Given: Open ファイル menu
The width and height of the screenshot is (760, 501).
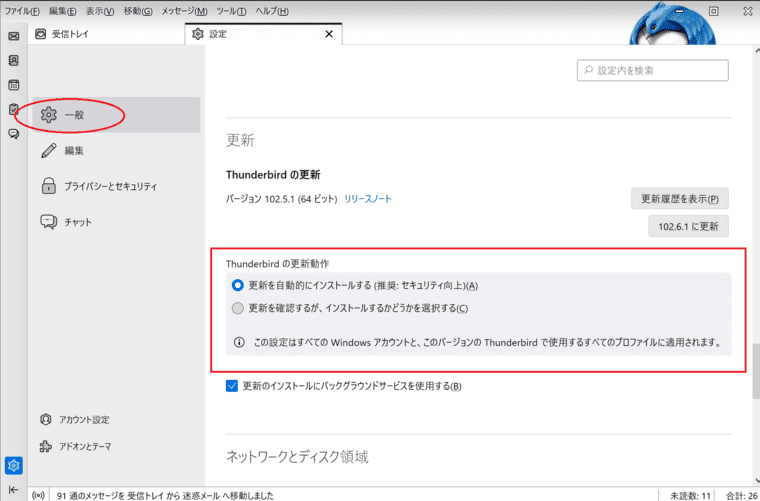Looking at the screenshot, I should (x=22, y=11).
